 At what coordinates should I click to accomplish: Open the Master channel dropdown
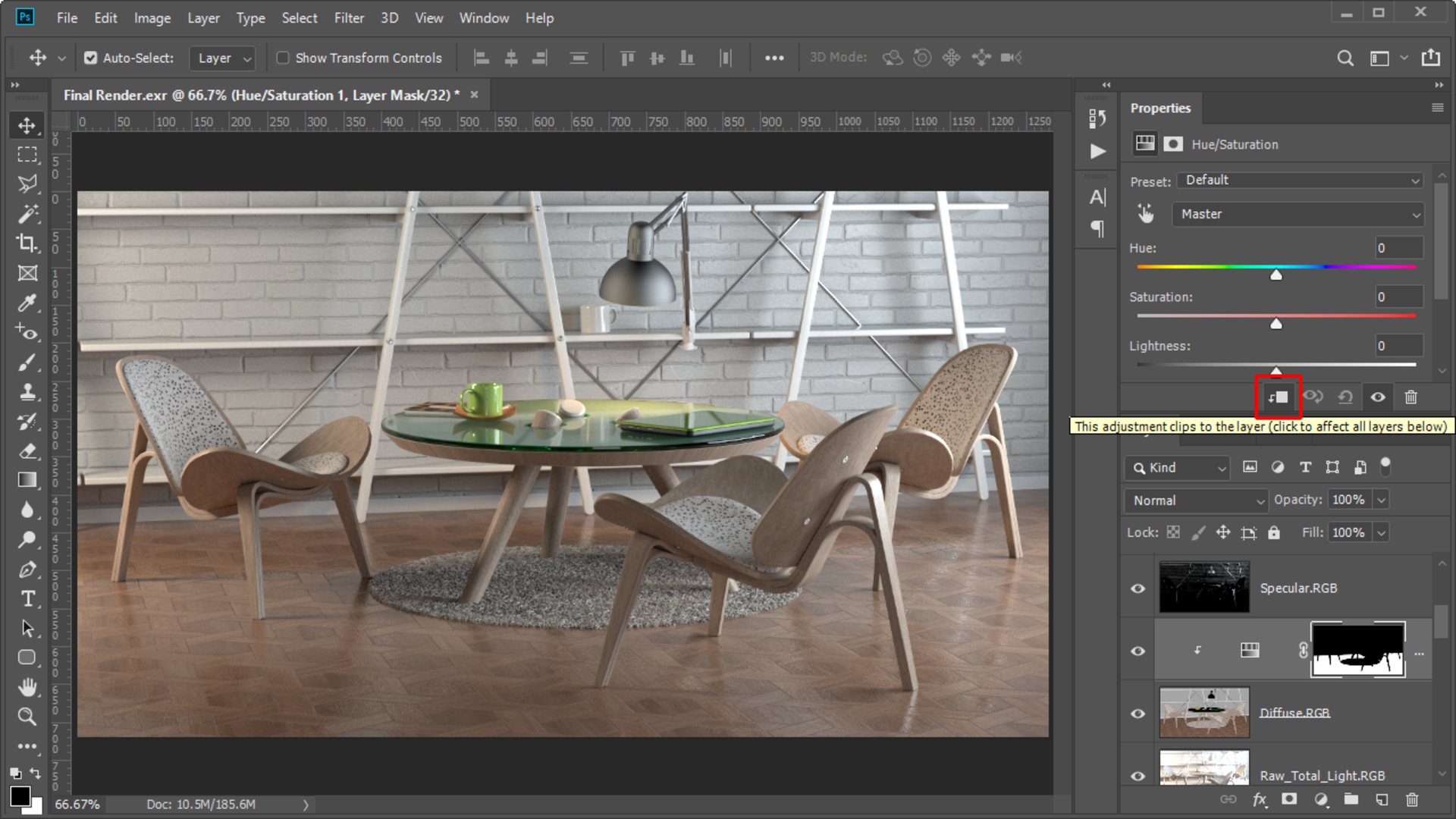click(x=1298, y=215)
